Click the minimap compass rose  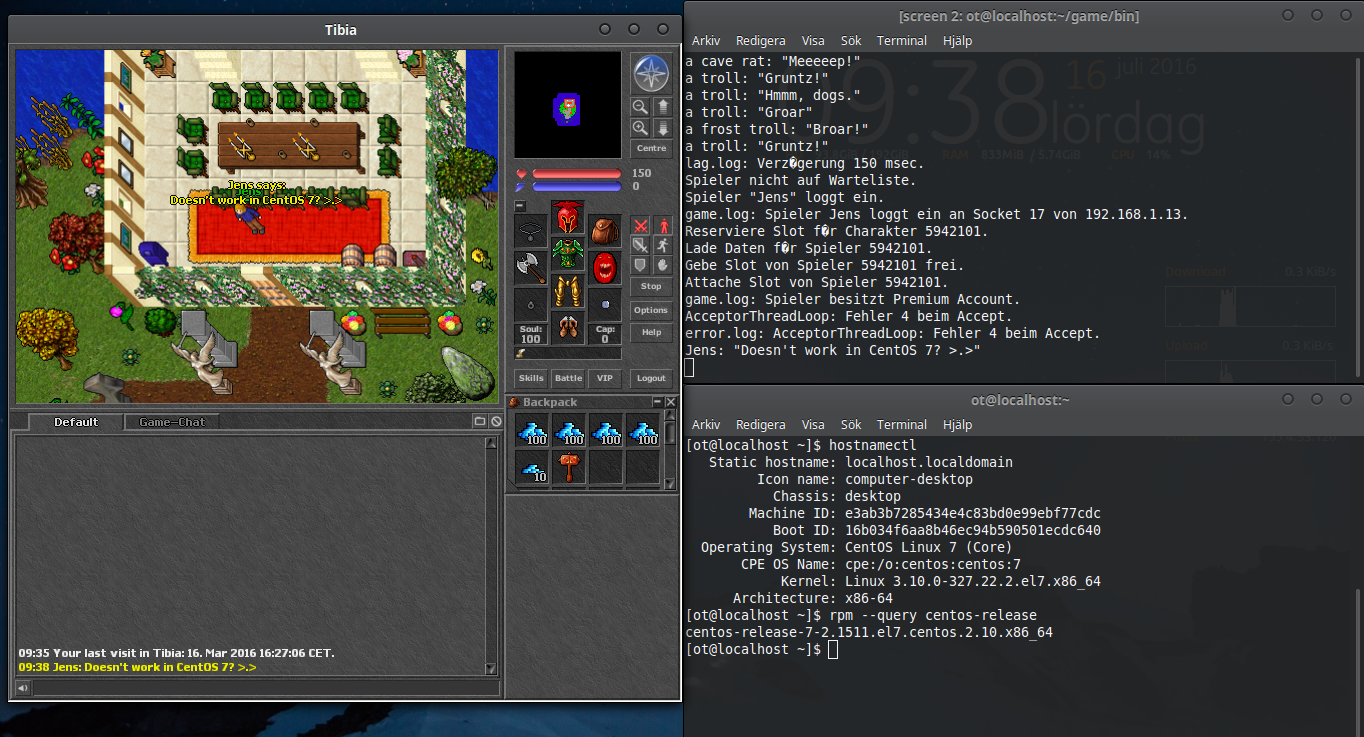pyautogui.click(x=651, y=73)
